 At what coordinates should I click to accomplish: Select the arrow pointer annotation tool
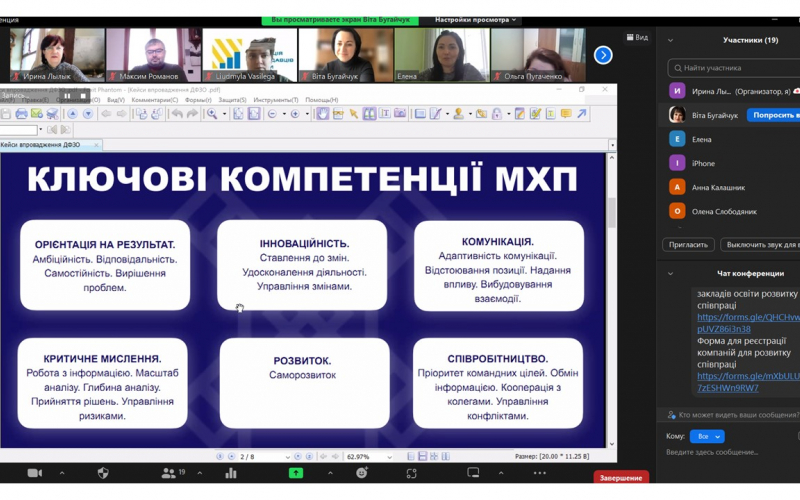pos(354,114)
